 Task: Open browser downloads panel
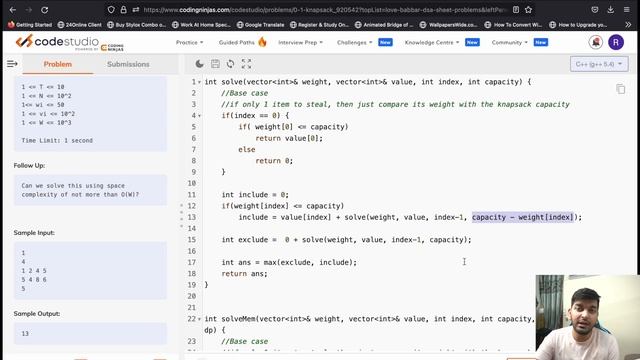click(x=611, y=10)
